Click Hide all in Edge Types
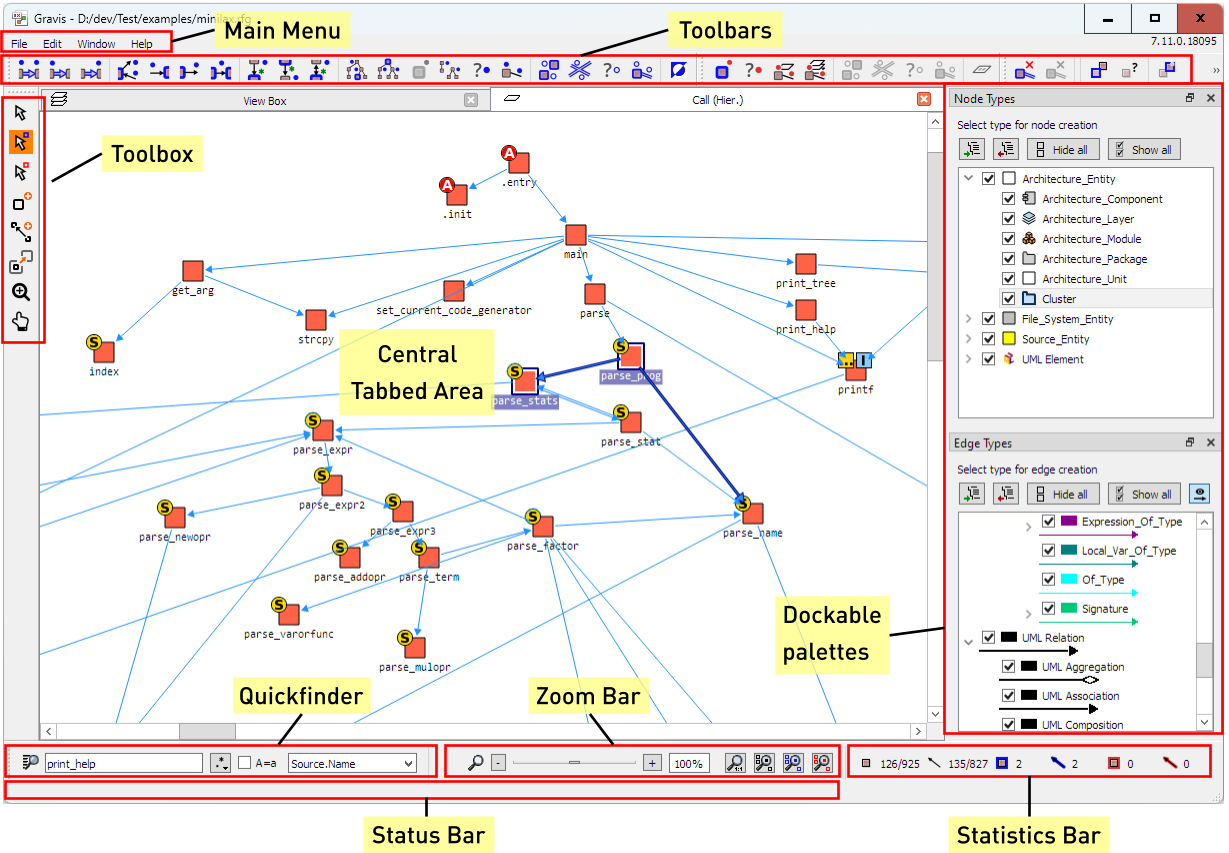The width and height of the screenshot is (1229, 853). (x=1063, y=493)
